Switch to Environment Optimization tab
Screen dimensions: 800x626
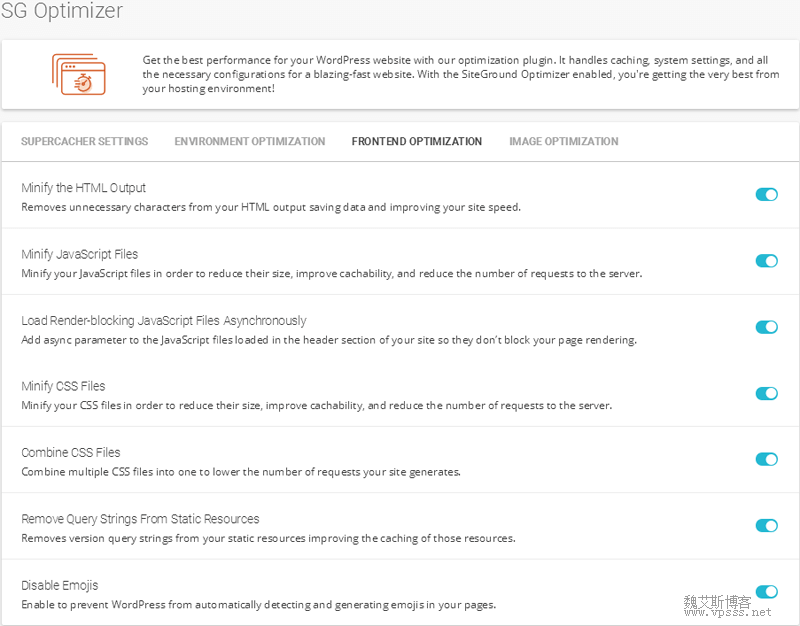tap(250, 141)
